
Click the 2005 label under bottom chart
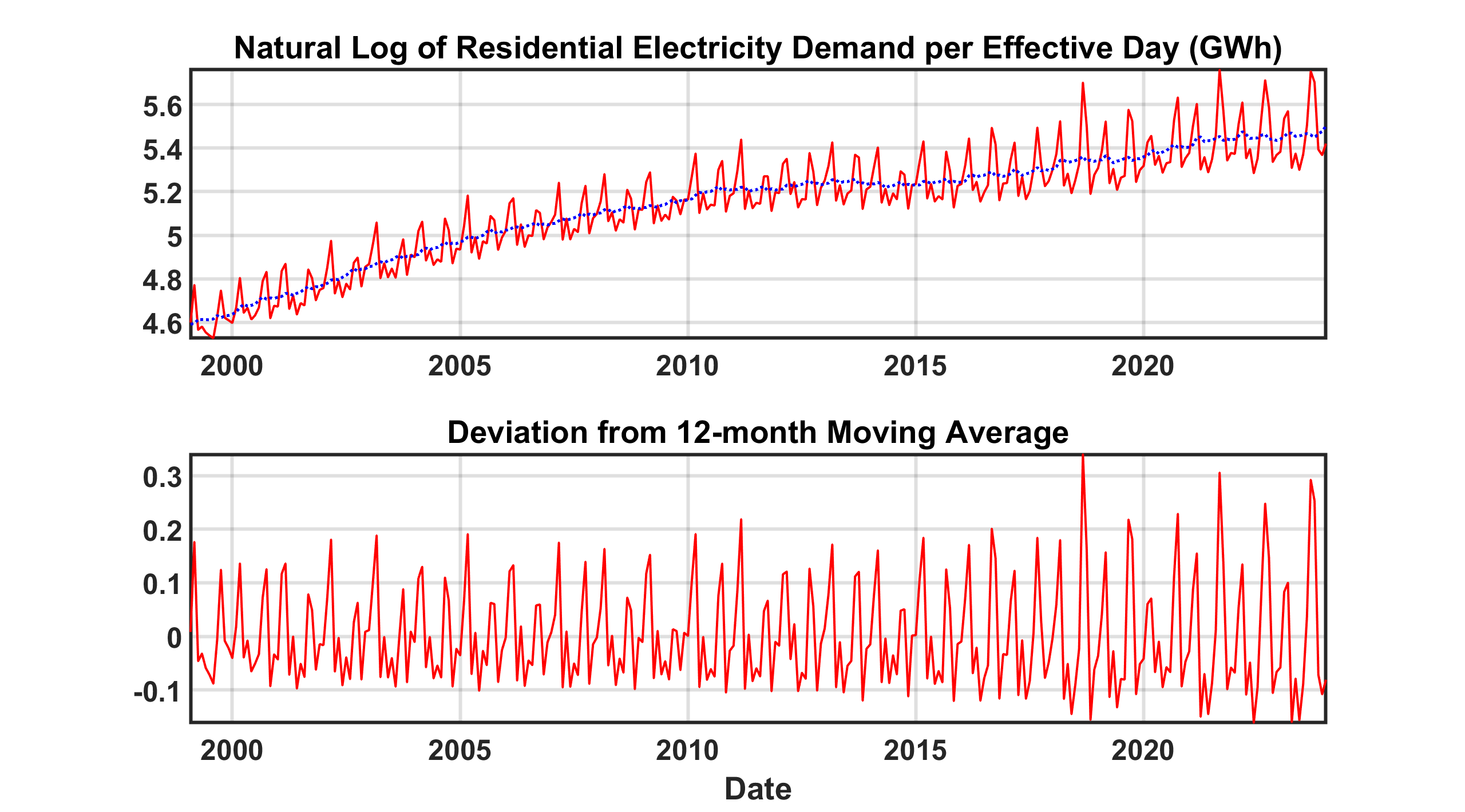pos(460,751)
